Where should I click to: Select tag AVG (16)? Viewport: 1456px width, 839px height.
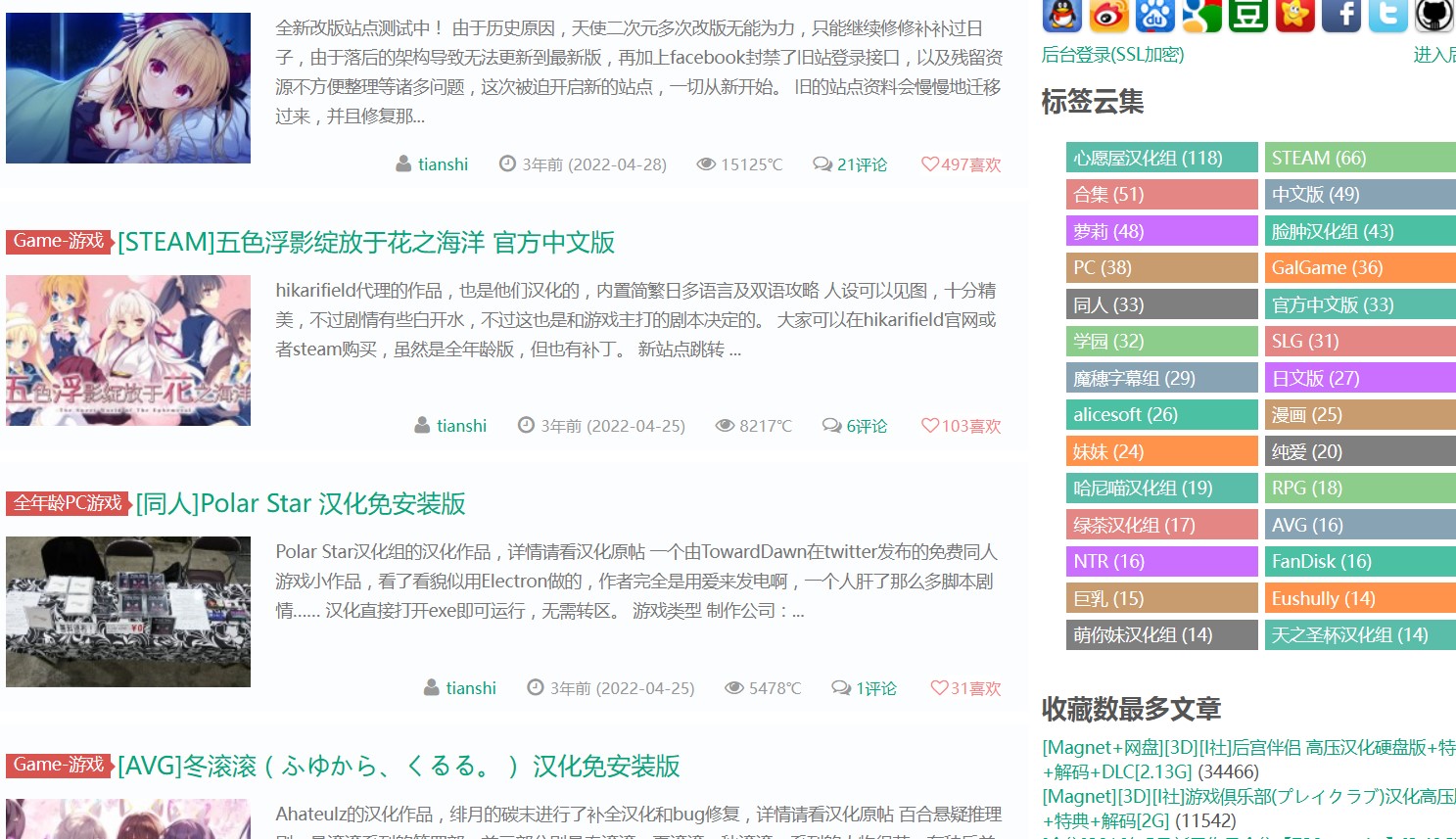point(1360,525)
